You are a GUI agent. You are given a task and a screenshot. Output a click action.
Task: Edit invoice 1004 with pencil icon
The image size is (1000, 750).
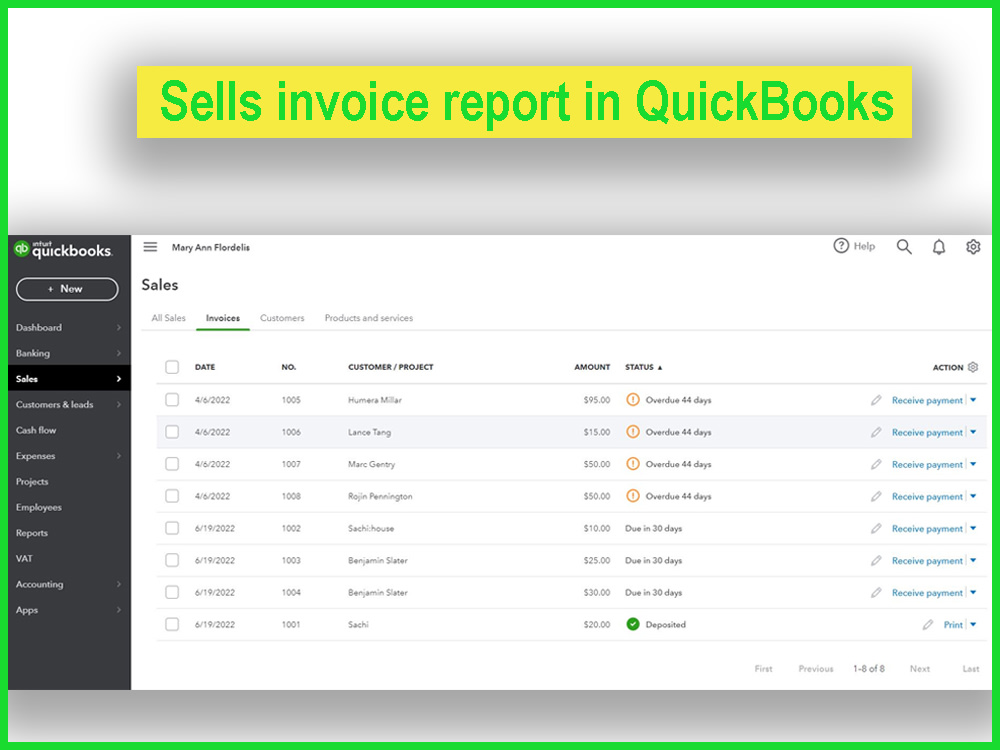[x=876, y=592]
